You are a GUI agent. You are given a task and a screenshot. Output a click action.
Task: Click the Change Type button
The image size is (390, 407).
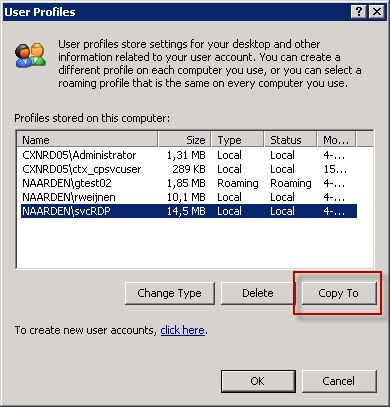pos(170,293)
